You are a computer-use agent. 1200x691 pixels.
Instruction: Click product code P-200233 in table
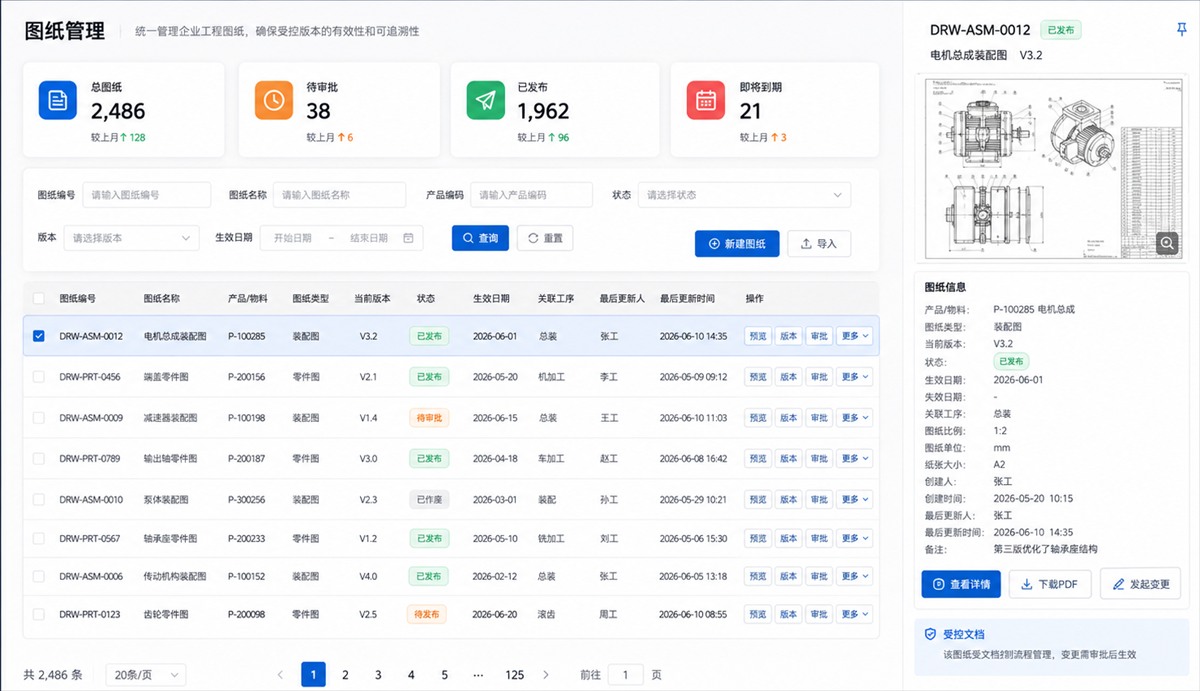click(247, 538)
